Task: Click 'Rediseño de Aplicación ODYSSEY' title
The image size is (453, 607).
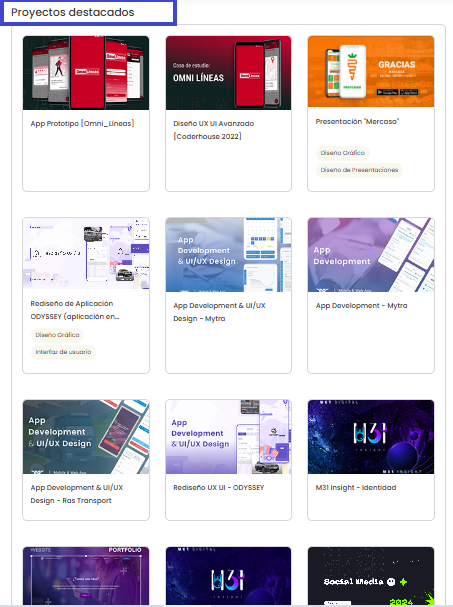Action: [75, 310]
